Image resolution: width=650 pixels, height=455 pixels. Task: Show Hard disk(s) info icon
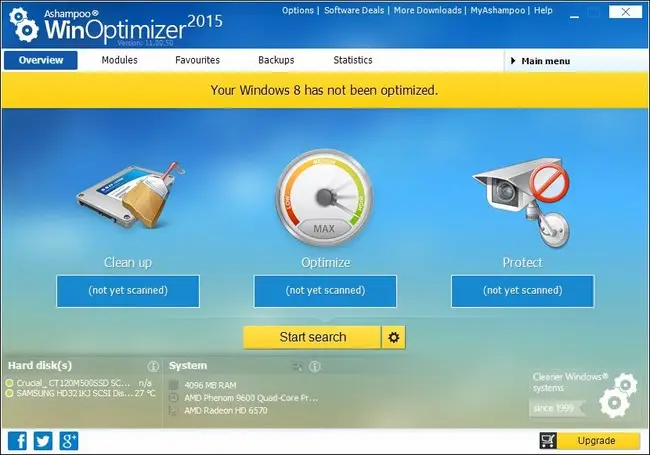[153, 366]
